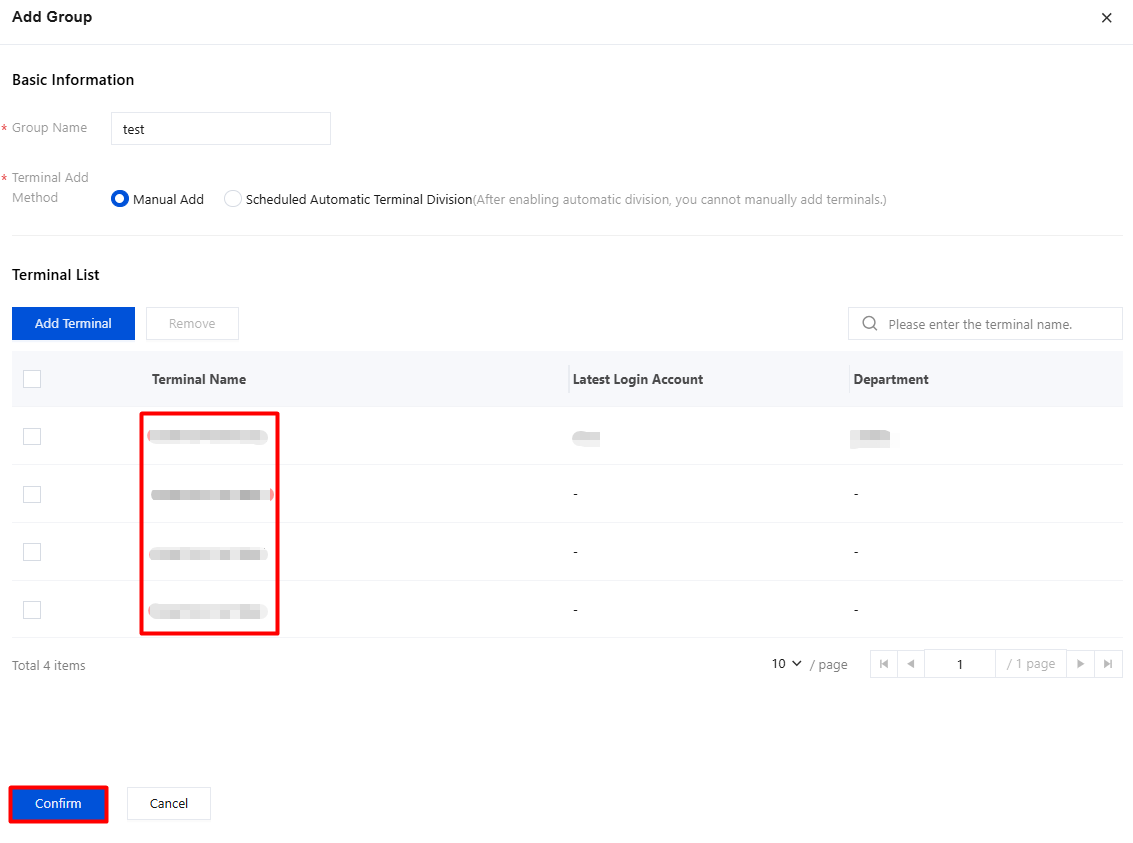
Task: Focus the terminal name search box
Action: (x=985, y=324)
